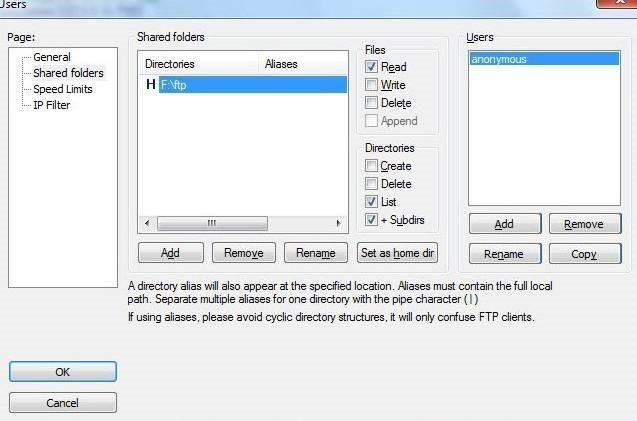Click the Aliases column header
Screen dimensions: 637x421
(x=281, y=64)
